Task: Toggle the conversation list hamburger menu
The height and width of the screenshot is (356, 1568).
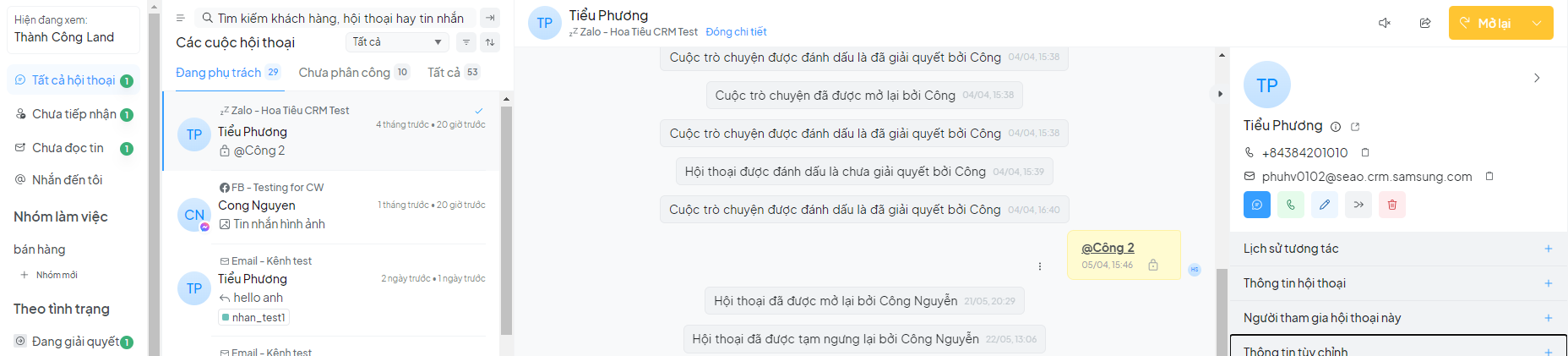Action: 180,18
